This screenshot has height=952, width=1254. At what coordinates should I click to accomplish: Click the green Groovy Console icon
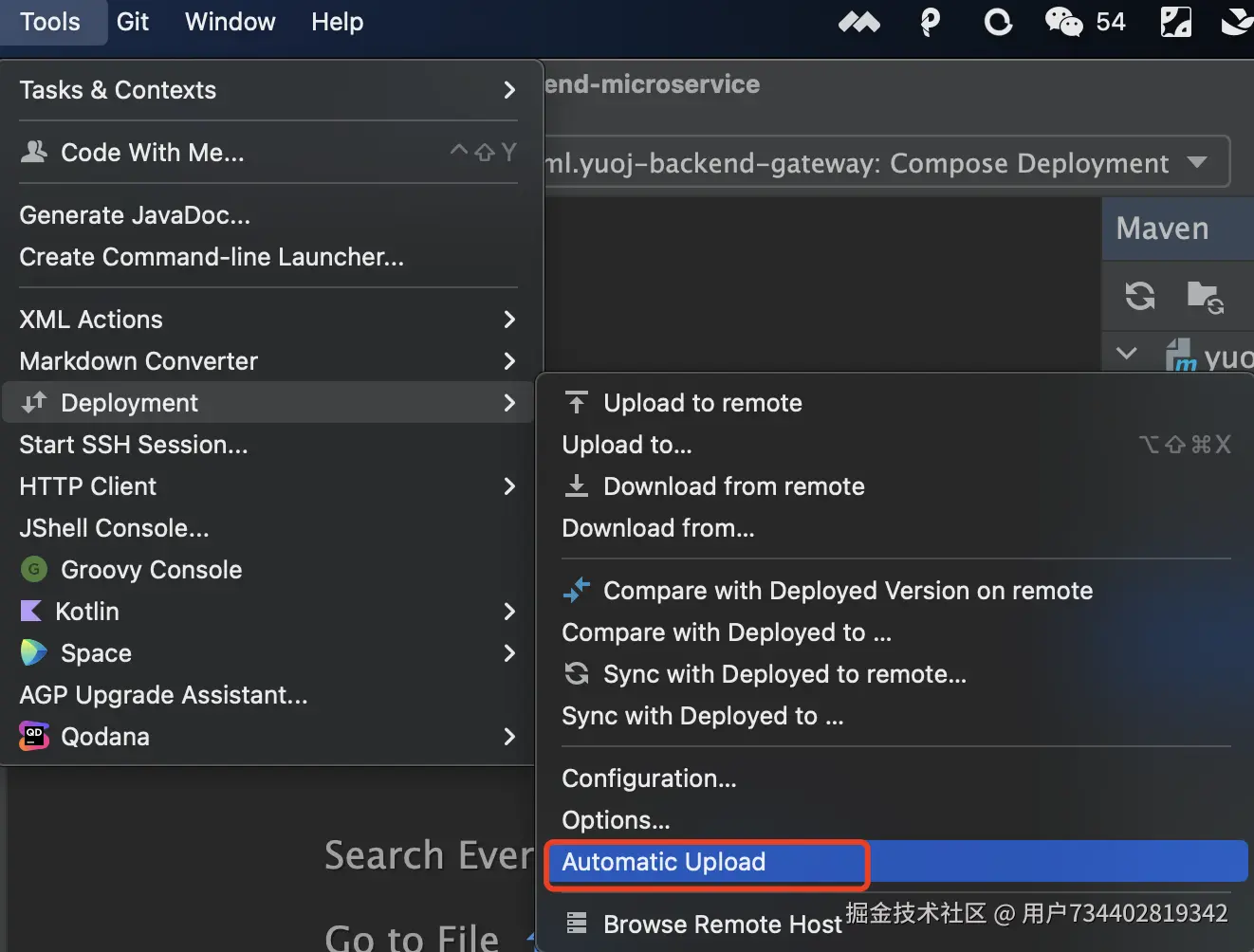(34, 570)
